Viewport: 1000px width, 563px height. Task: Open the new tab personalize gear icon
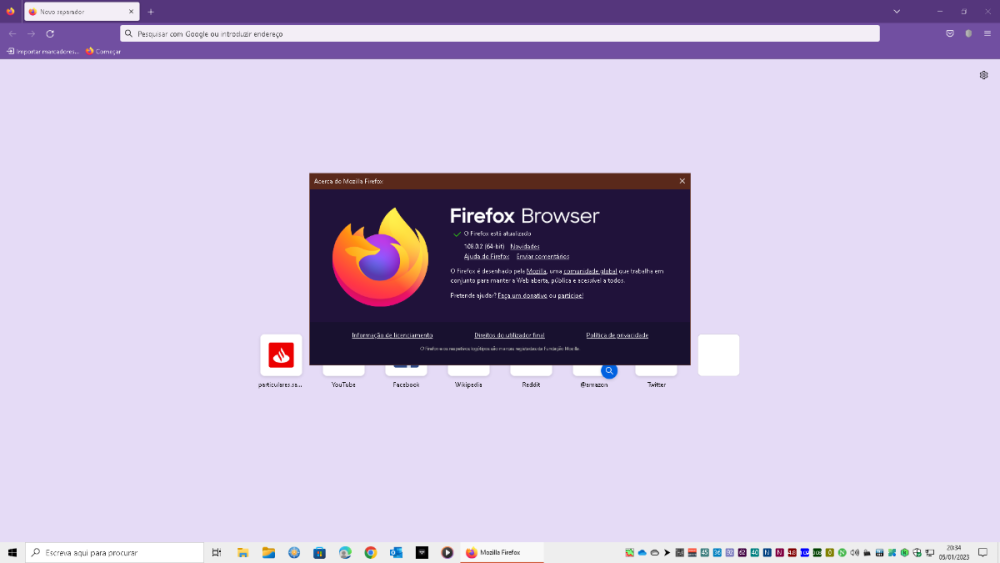[983, 75]
